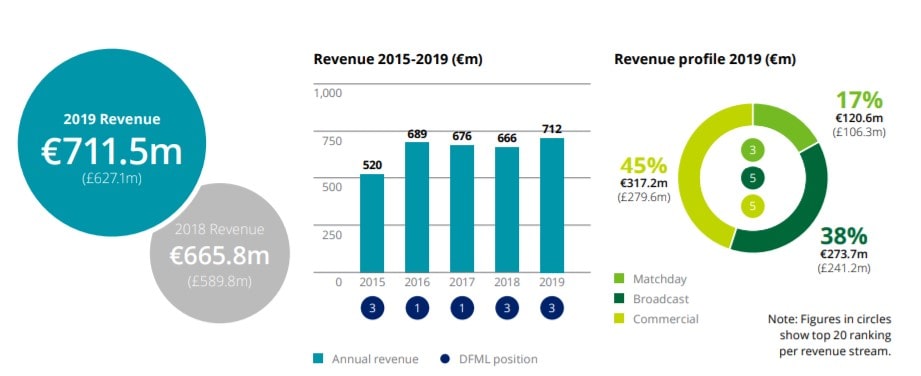This screenshot has width=921, height=376.
Task: Click the DFML position legend dot
Action: click(x=445, y=359)
